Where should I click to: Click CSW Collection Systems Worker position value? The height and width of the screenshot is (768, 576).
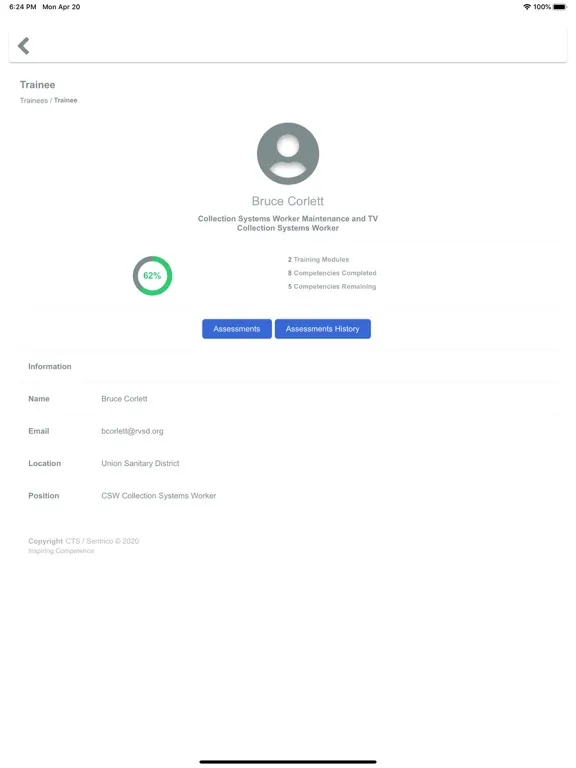tap(159, 496)
